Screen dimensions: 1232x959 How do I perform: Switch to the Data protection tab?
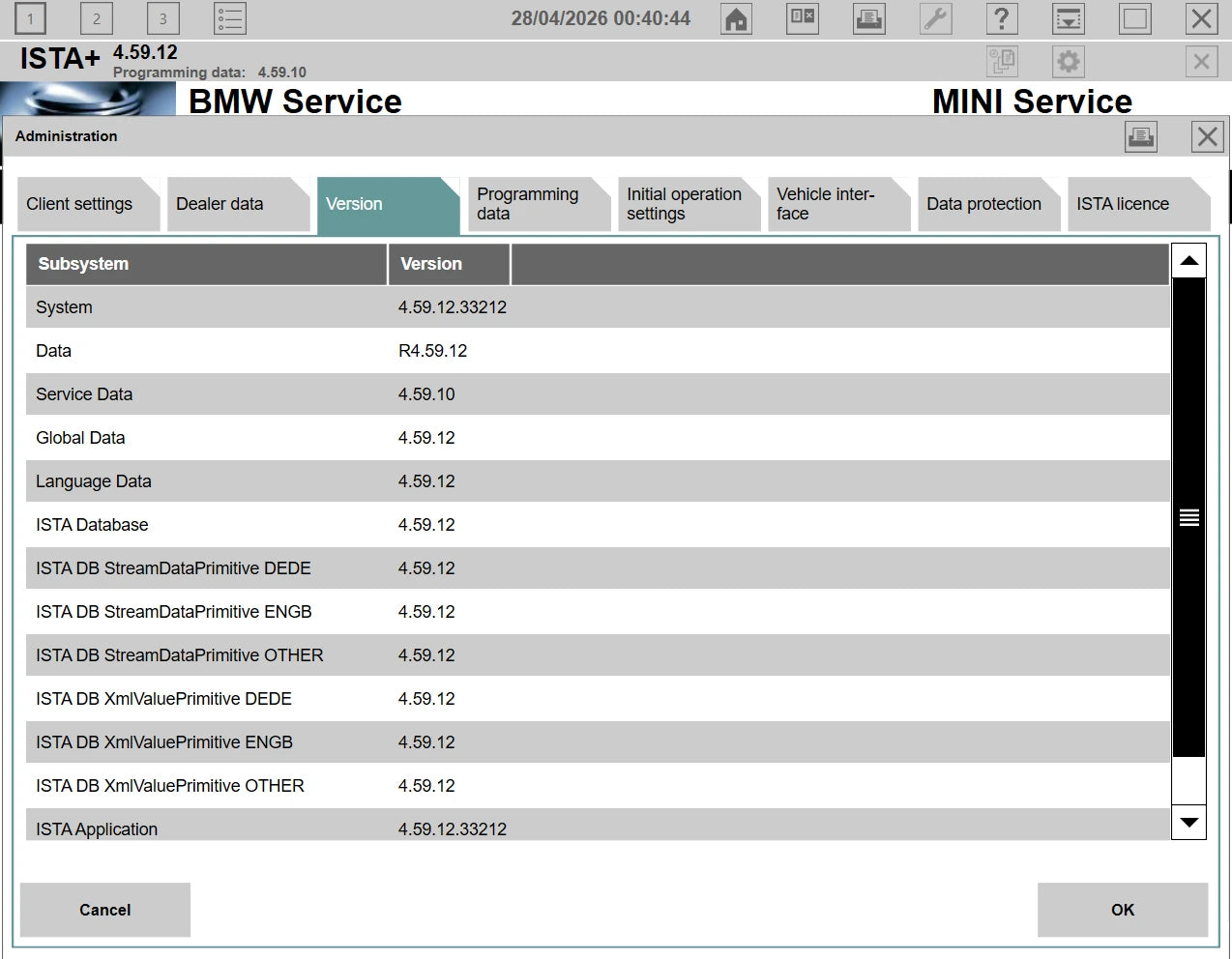point(988,204)
